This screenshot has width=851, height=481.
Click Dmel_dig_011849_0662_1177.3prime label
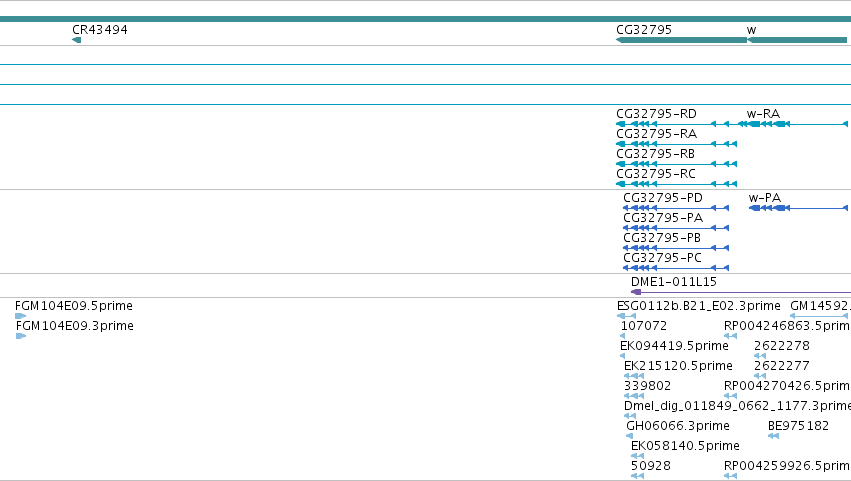(738, 407)
